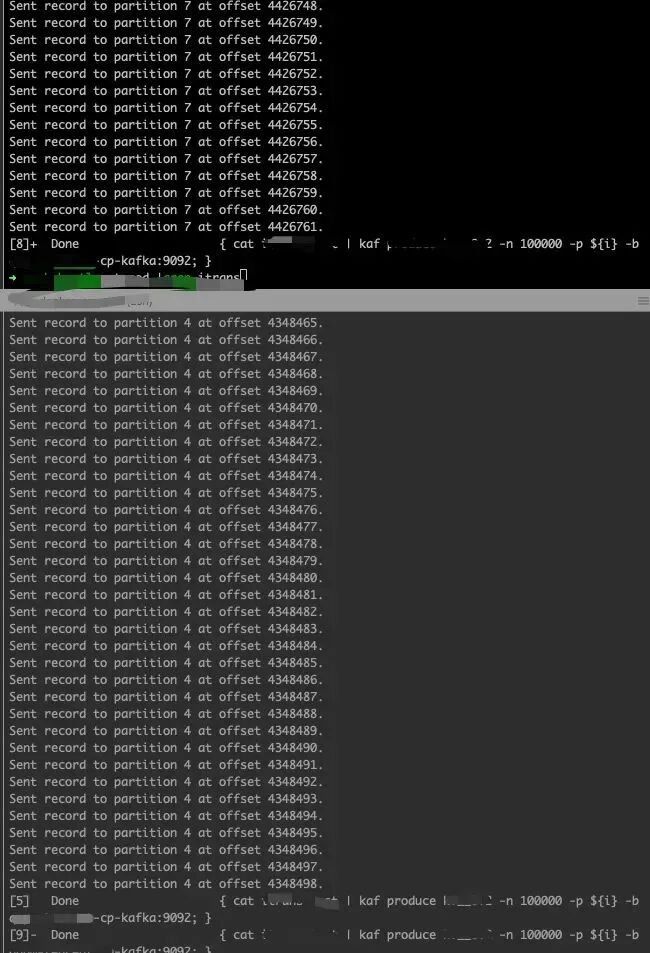
Task: Select line with offset 4426757
Action: click(x=166, y=159)
